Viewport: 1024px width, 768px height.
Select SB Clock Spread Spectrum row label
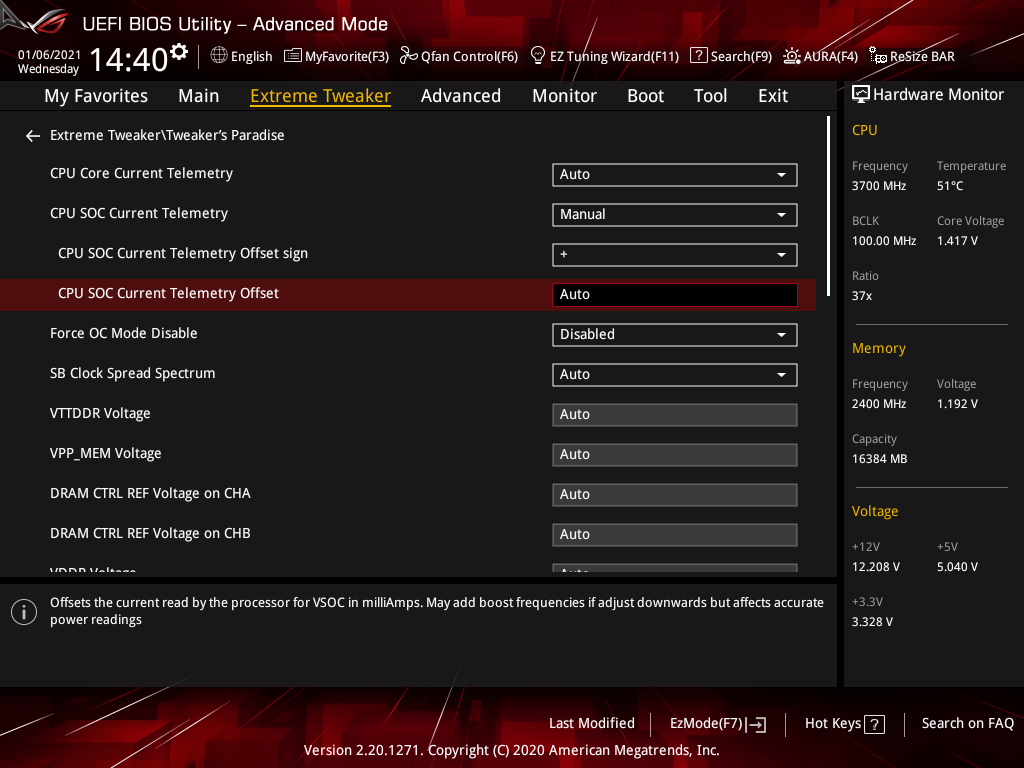click(x=133, y=373)
